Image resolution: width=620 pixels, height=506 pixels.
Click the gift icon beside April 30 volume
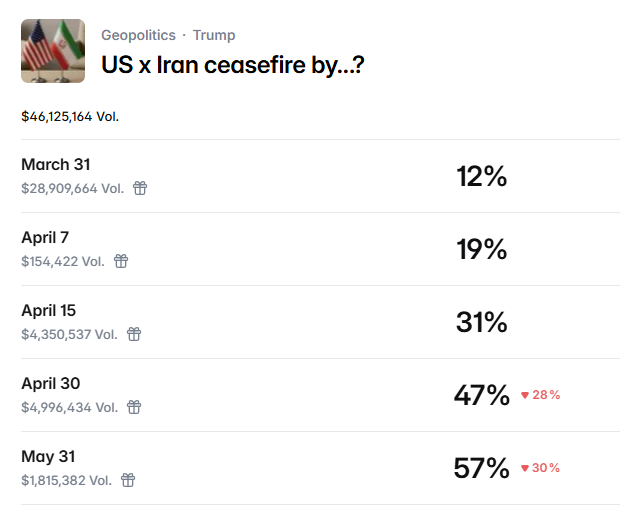coord(134,407)
